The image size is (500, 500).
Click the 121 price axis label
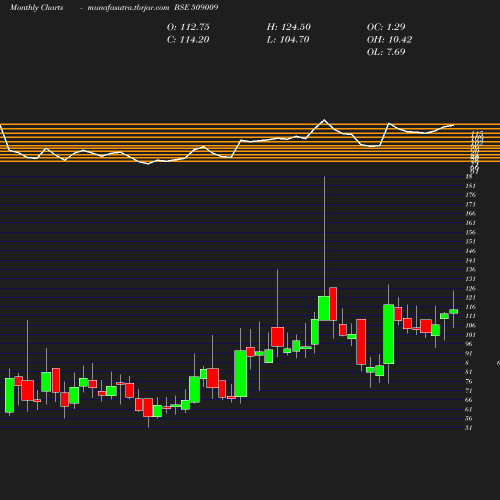click(470, 297)
